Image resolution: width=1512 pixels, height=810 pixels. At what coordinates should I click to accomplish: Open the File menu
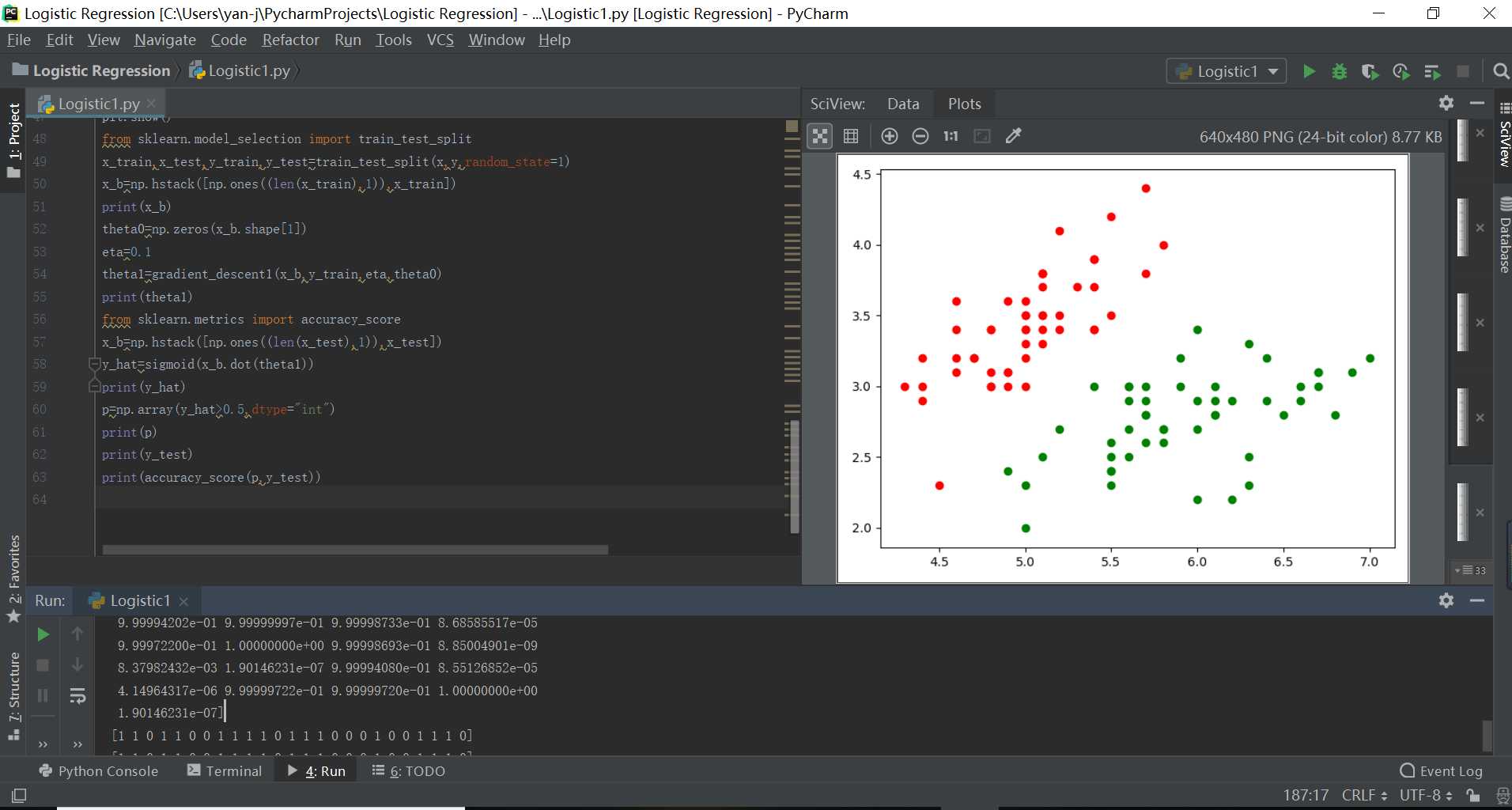click(19, 40)
